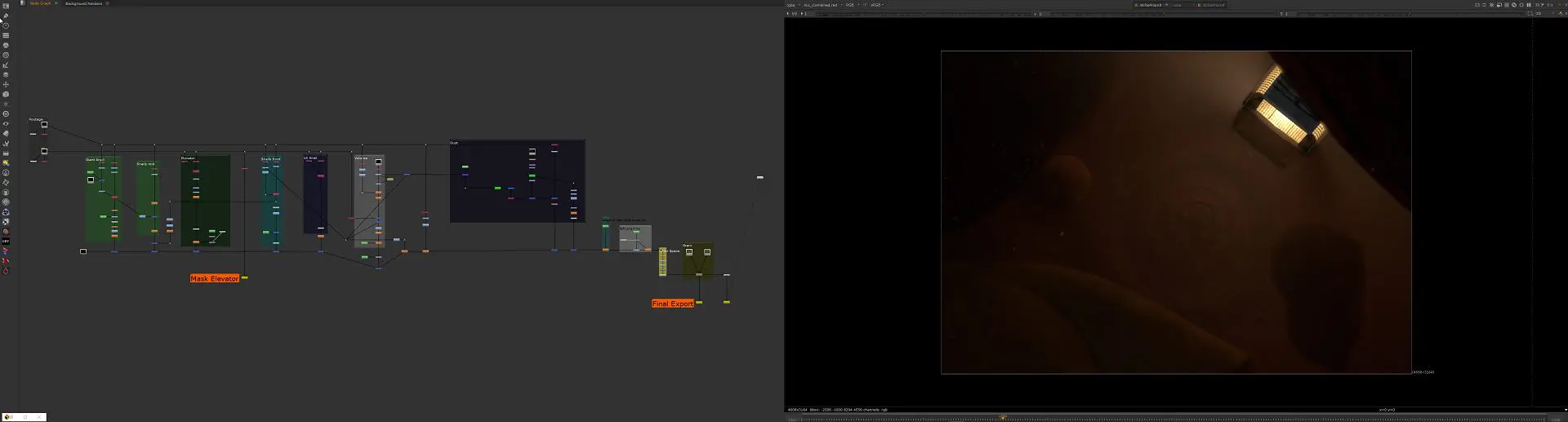
Task: Open the 3D nodes cube icon
Action: (6, 94)
